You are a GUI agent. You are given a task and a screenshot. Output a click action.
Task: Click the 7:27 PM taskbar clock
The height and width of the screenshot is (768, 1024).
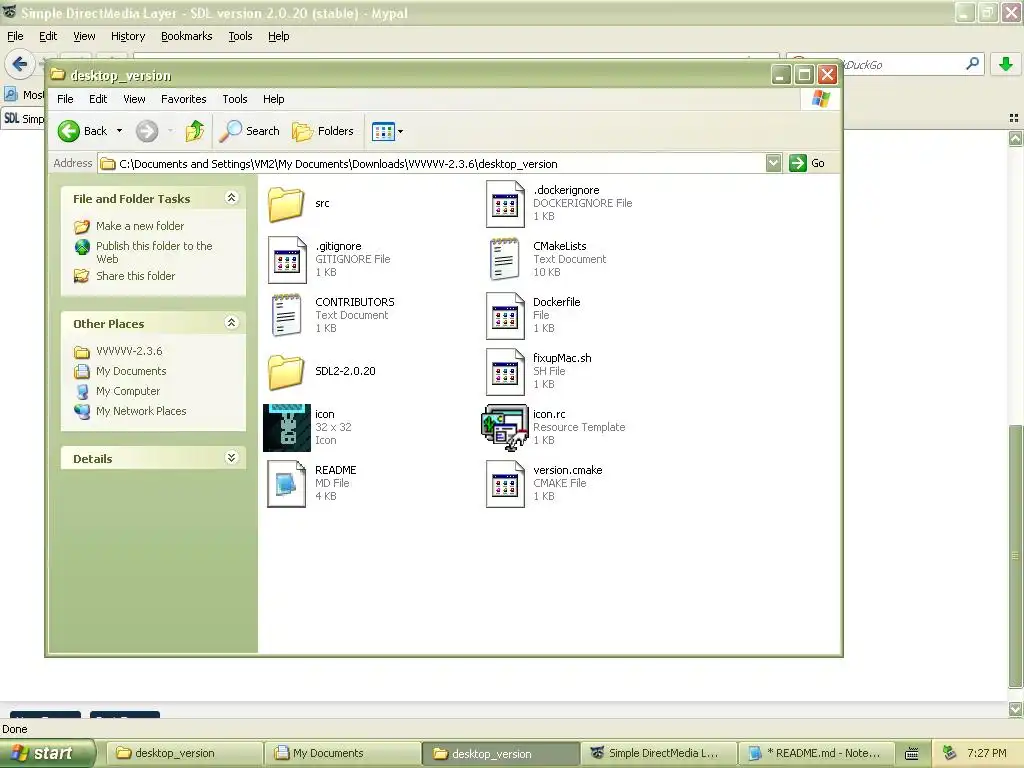(987, 754)
